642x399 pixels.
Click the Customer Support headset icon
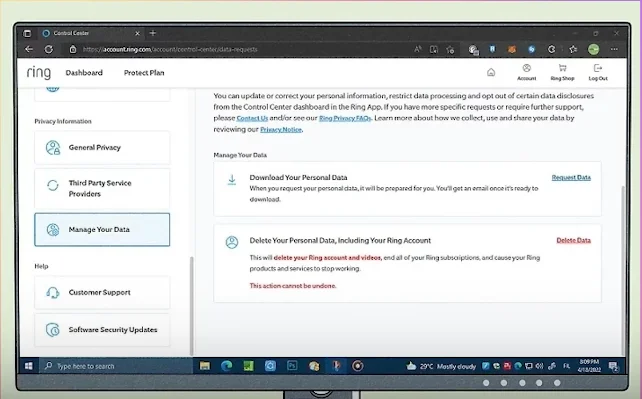[53, 292]
